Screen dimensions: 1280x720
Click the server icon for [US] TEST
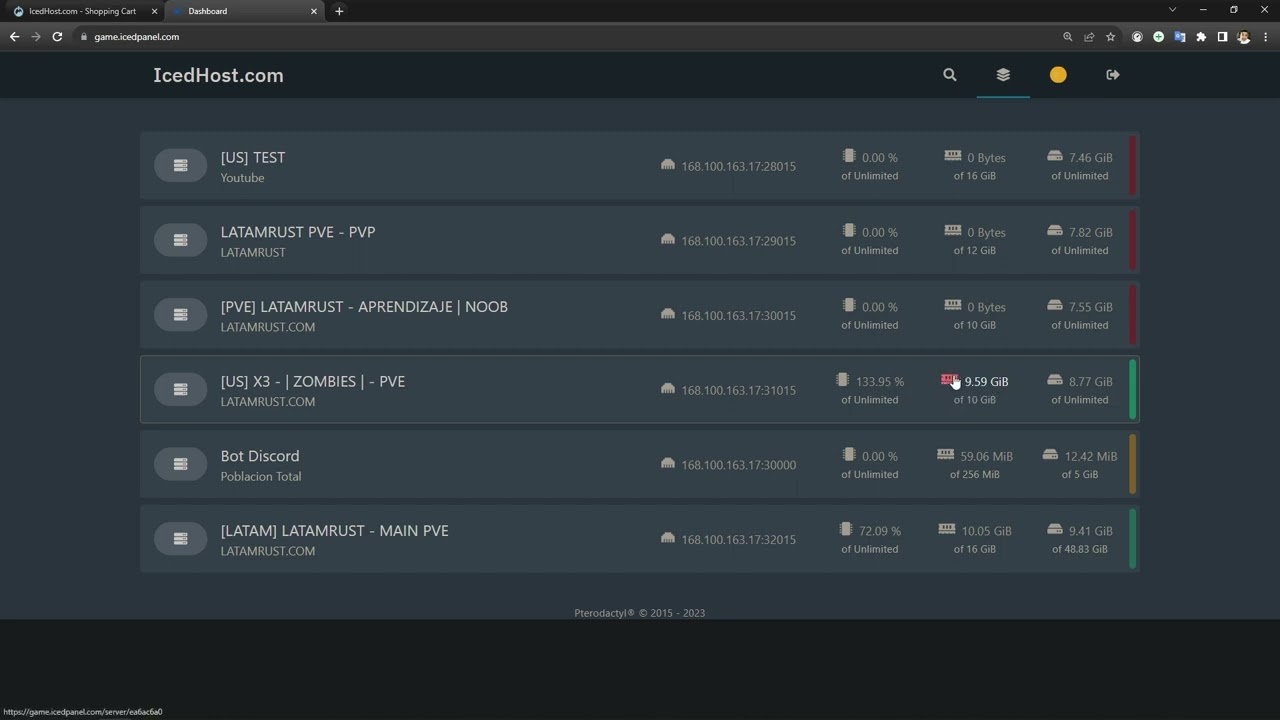pyautogui.click(x=180, y=166)
